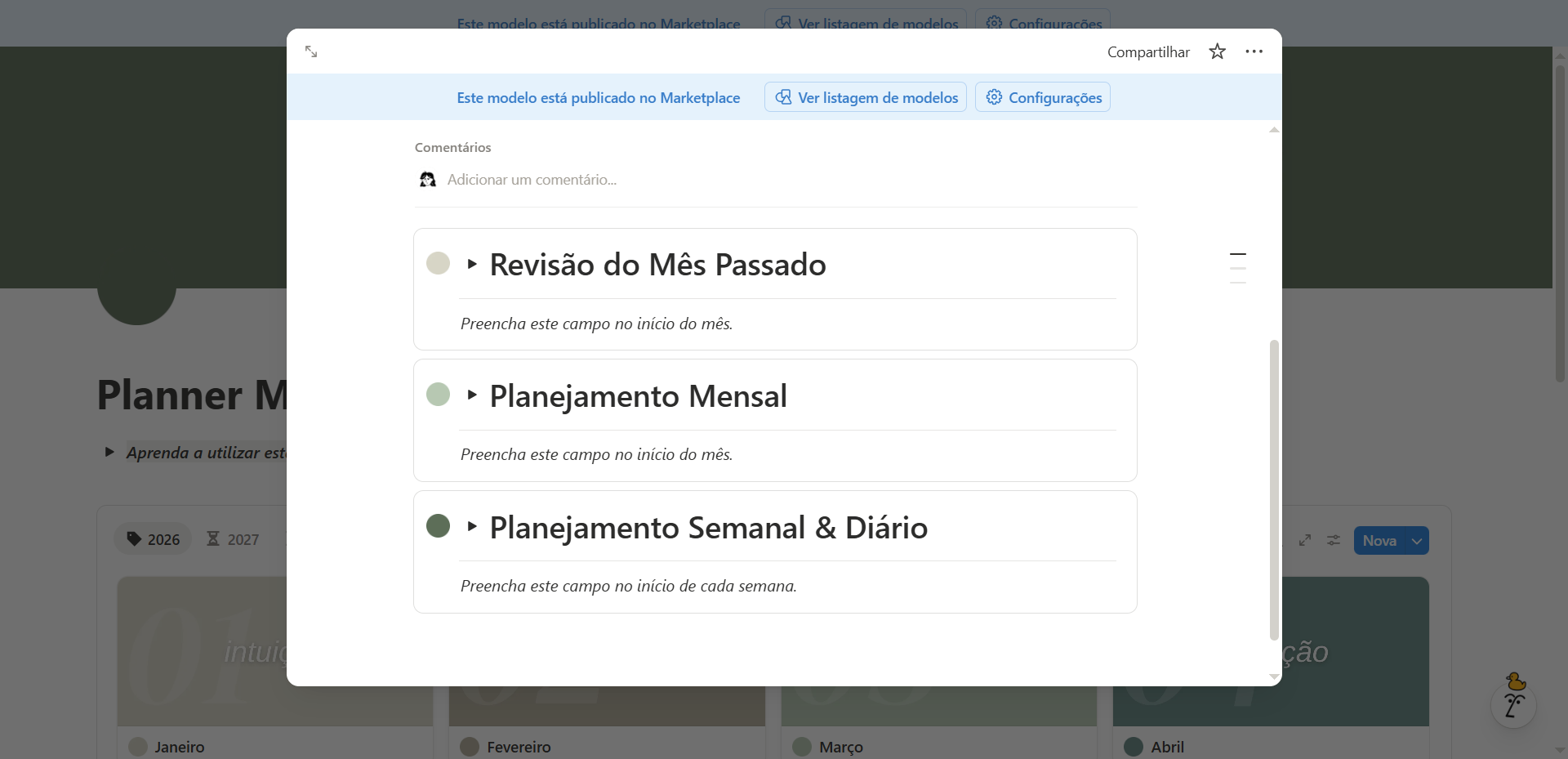The height and width of the screenshot is (759, 1568).
Task: Expand the Planejamento Semanal & Diário toggle
Action: (472, 526)
